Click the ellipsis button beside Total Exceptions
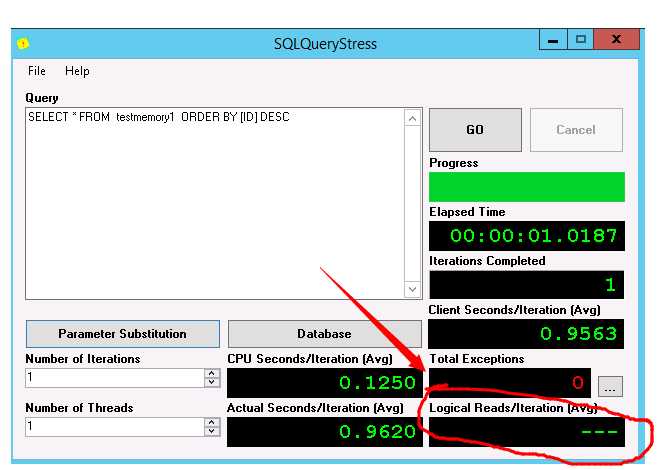Screen dimensions: 657x470 pyautogui.click(x=610, y=386)
